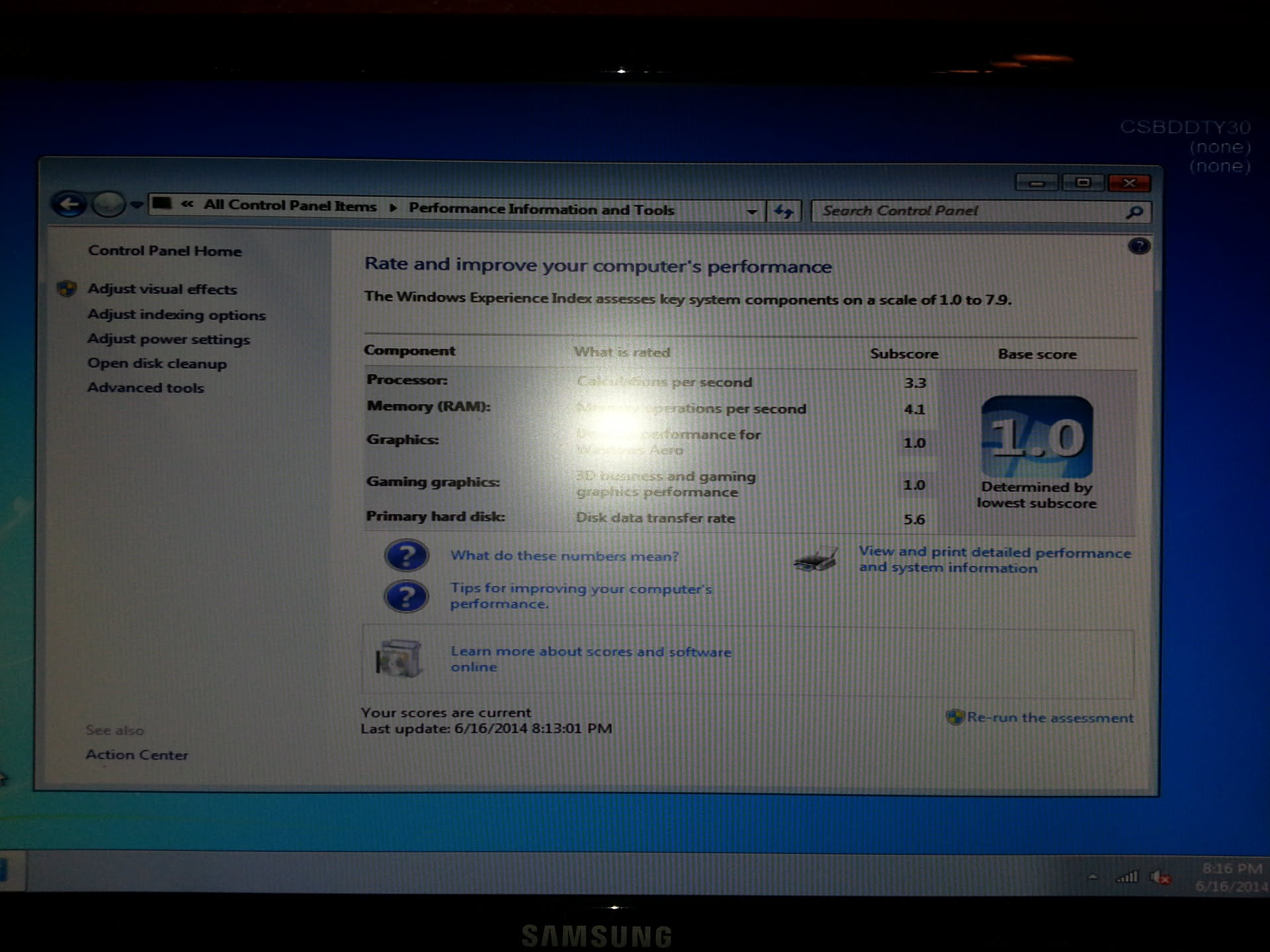This screenshot has height=952, width=1270.
Task: Expand the address bar history dropdown arrow
Action: 752,212
